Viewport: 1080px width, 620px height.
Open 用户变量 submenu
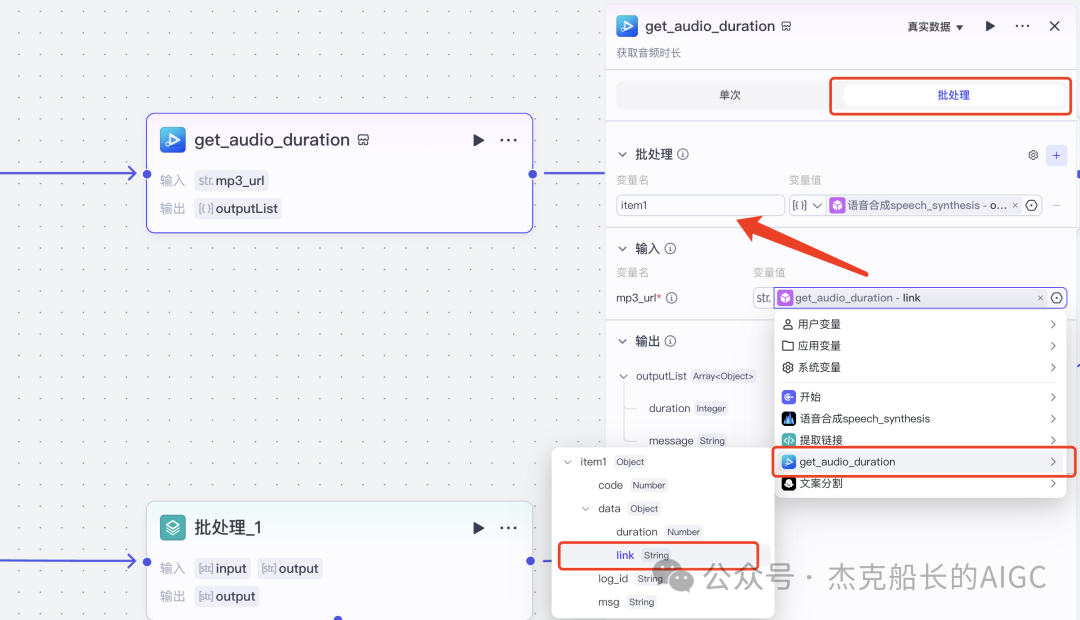click(x=920, y=324)
